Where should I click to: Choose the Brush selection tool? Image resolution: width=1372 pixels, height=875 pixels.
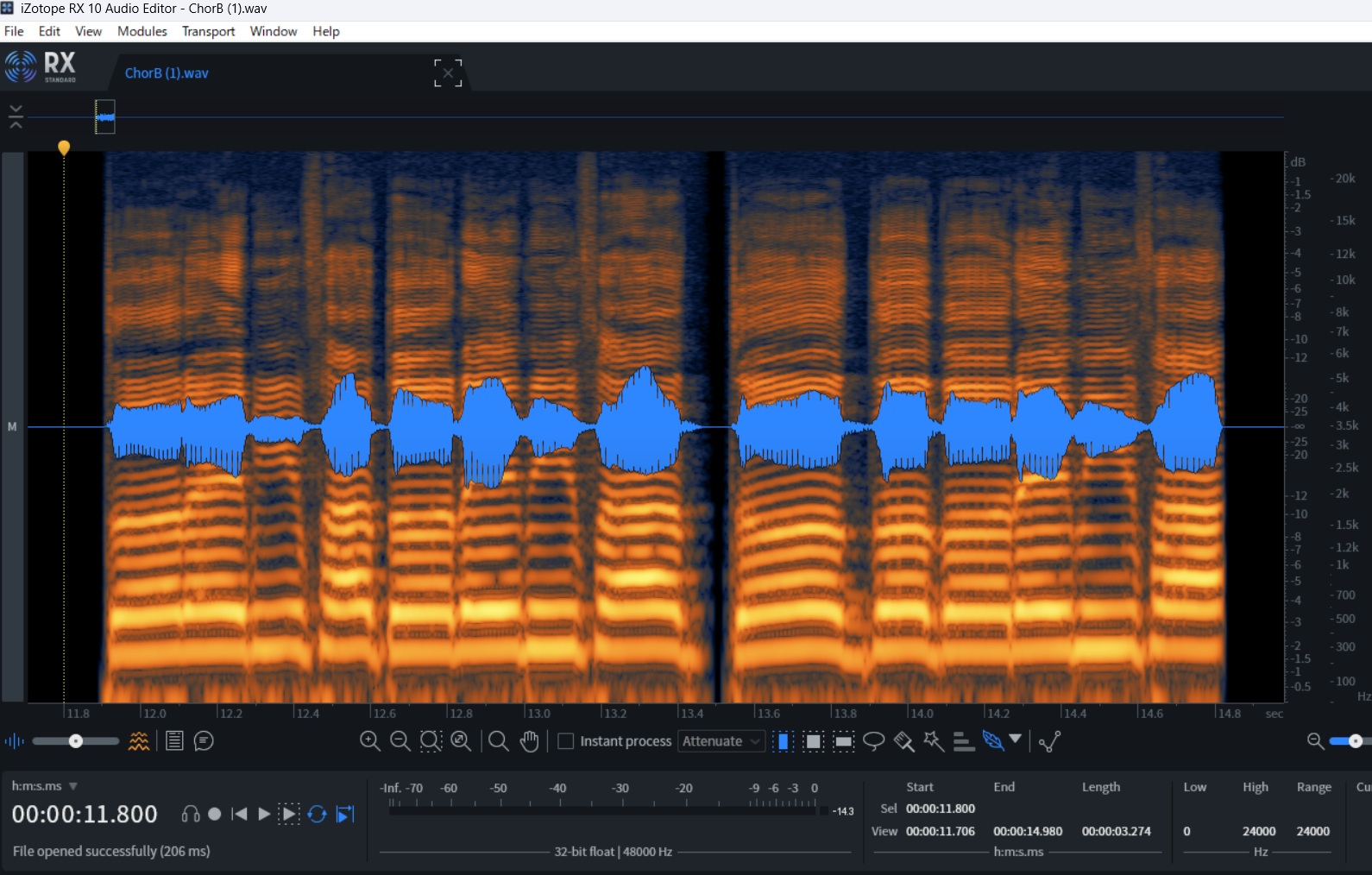coord(903,741)
